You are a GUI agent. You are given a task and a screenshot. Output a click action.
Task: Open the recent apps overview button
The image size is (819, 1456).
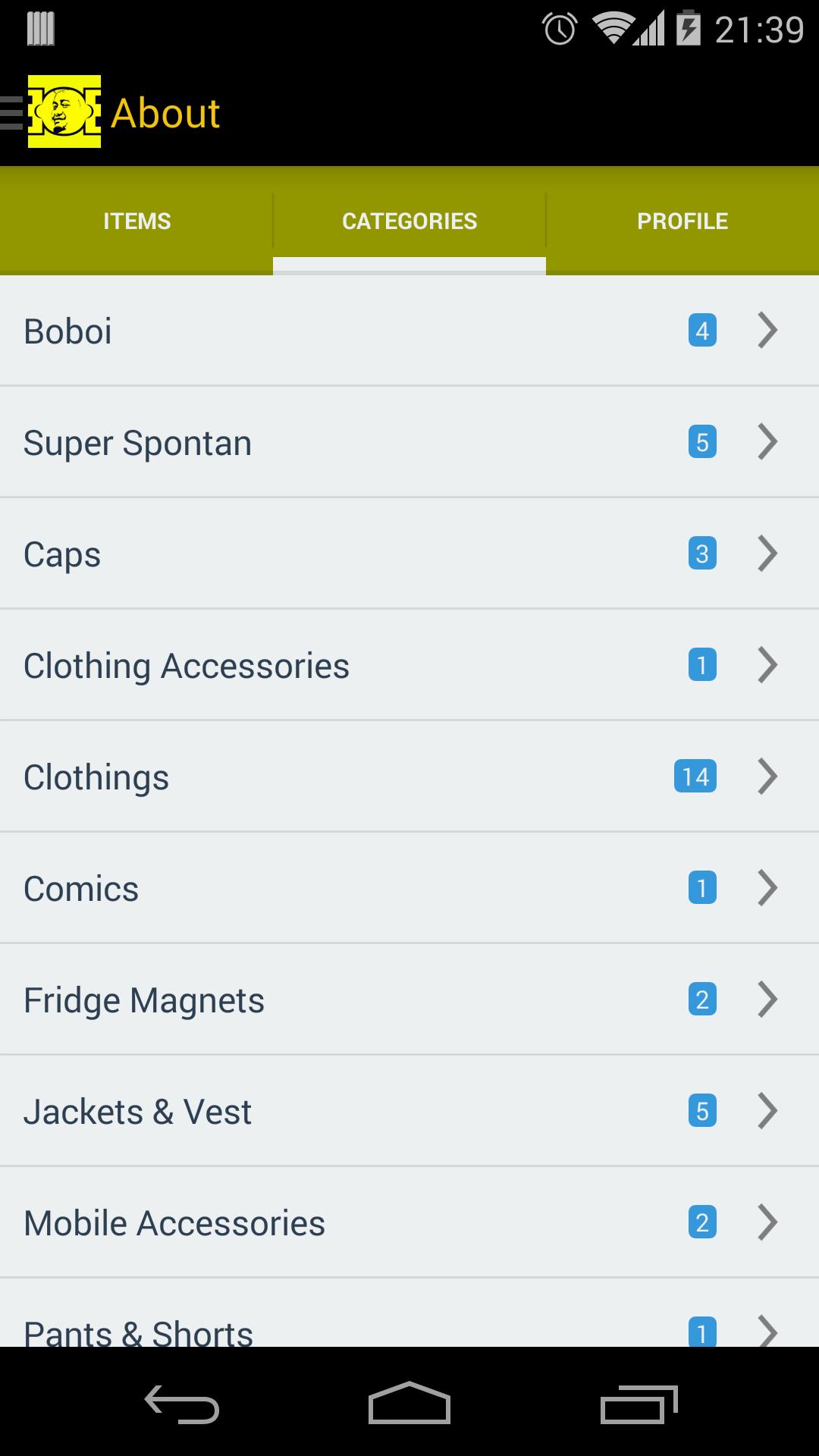(638, 1404)
